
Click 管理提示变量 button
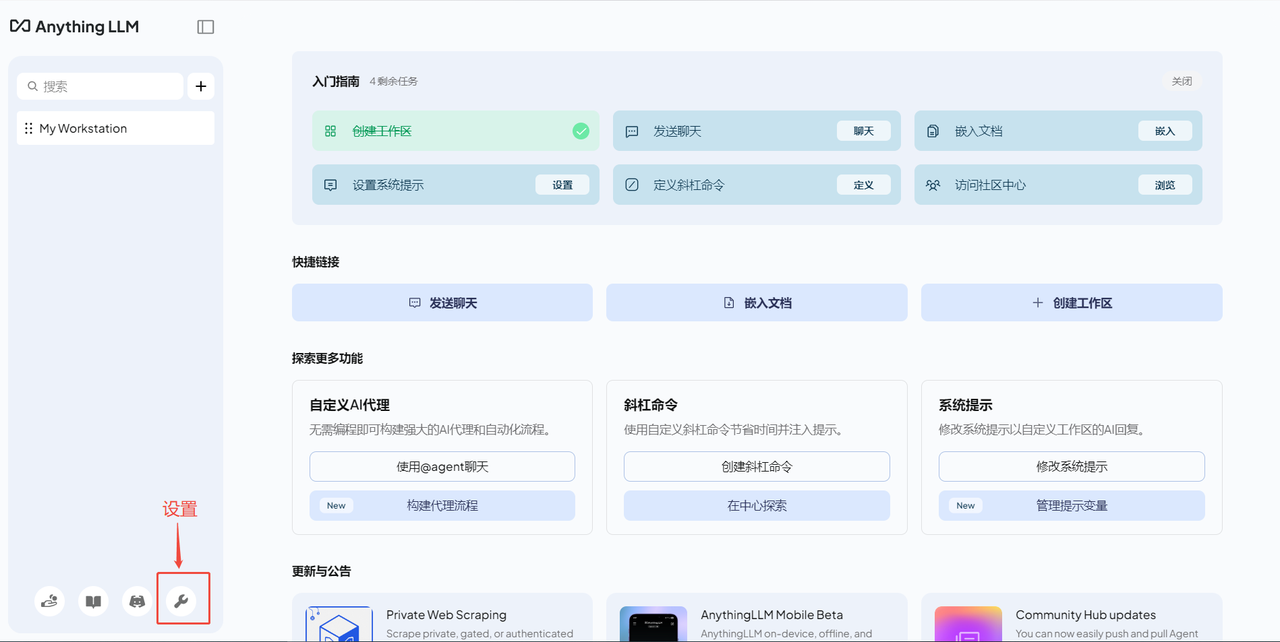click(1071, 505)
